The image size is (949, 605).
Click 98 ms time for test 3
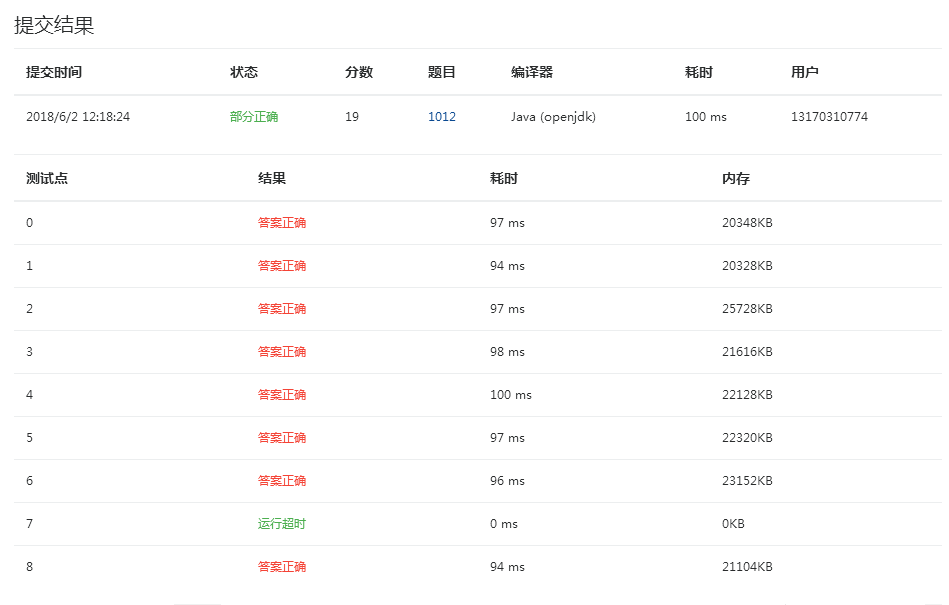[507, 352]
